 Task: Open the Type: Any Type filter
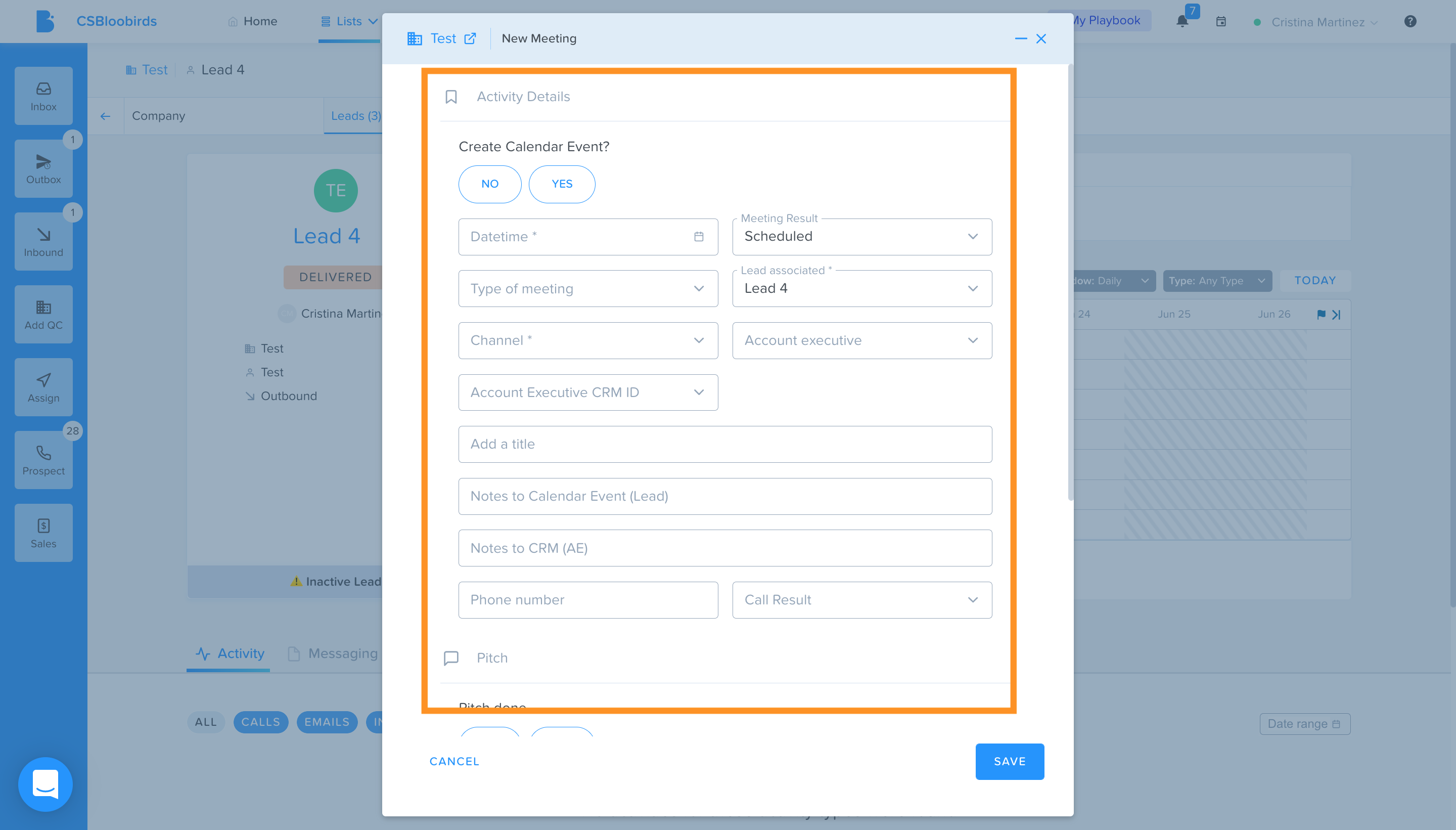click(1217, 281)
